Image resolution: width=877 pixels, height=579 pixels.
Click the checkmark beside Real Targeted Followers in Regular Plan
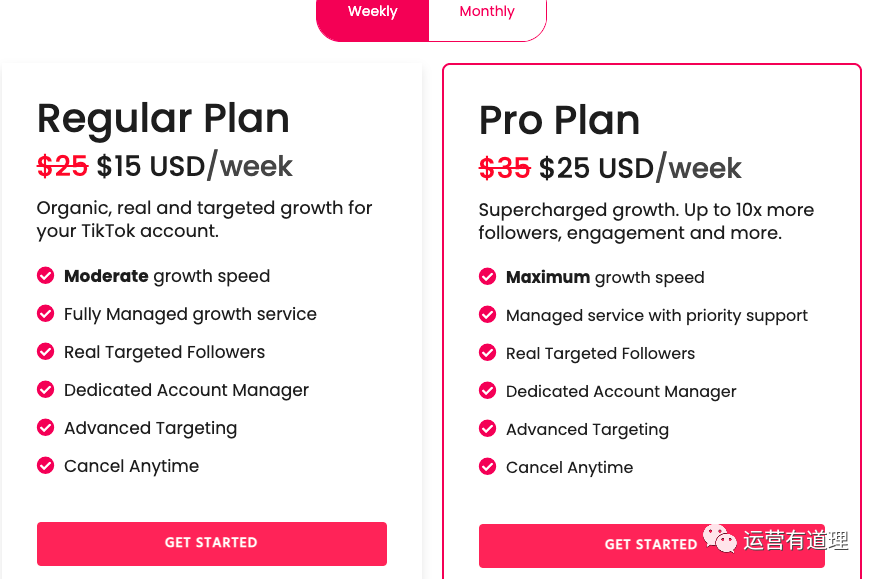pos(45,352)
